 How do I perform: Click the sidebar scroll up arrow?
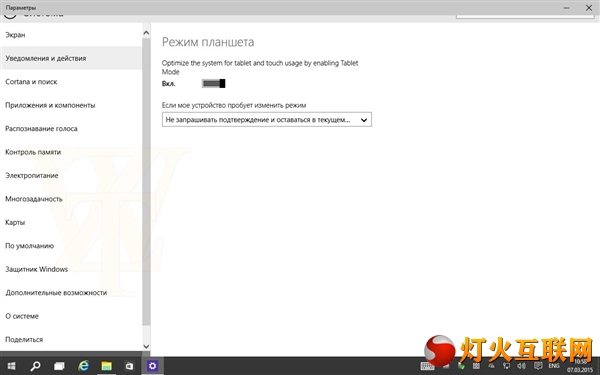pos(146,33)
